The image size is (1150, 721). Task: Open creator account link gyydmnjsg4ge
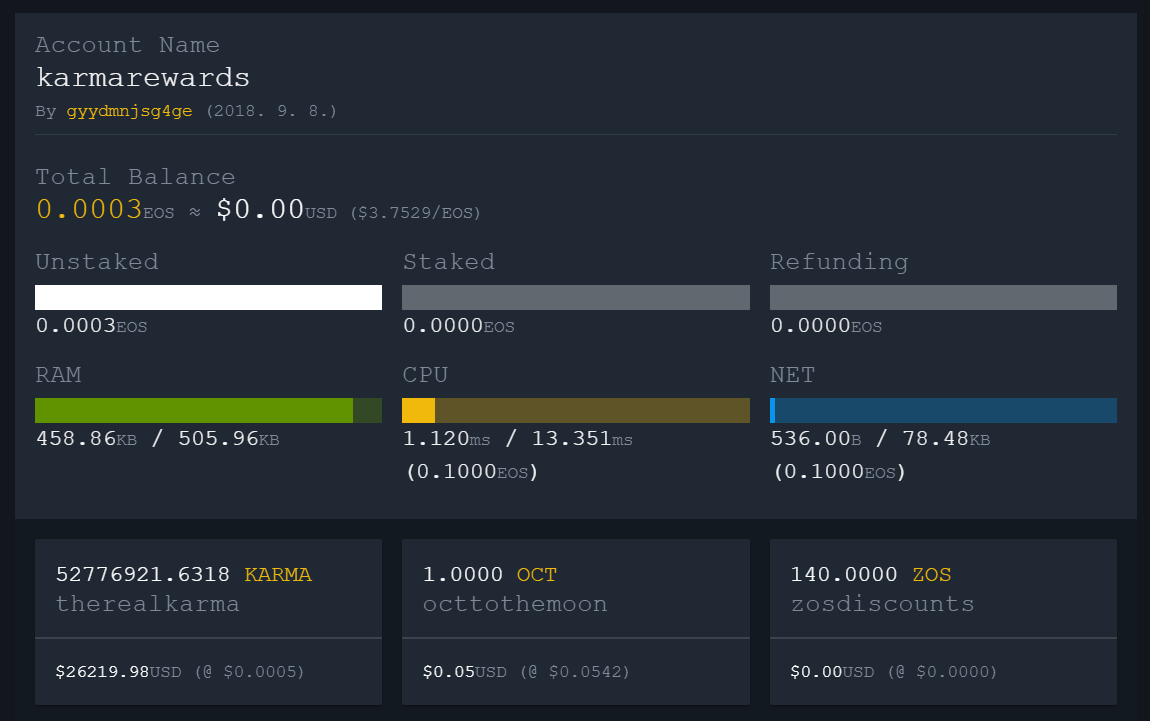[x=129, y=111]
